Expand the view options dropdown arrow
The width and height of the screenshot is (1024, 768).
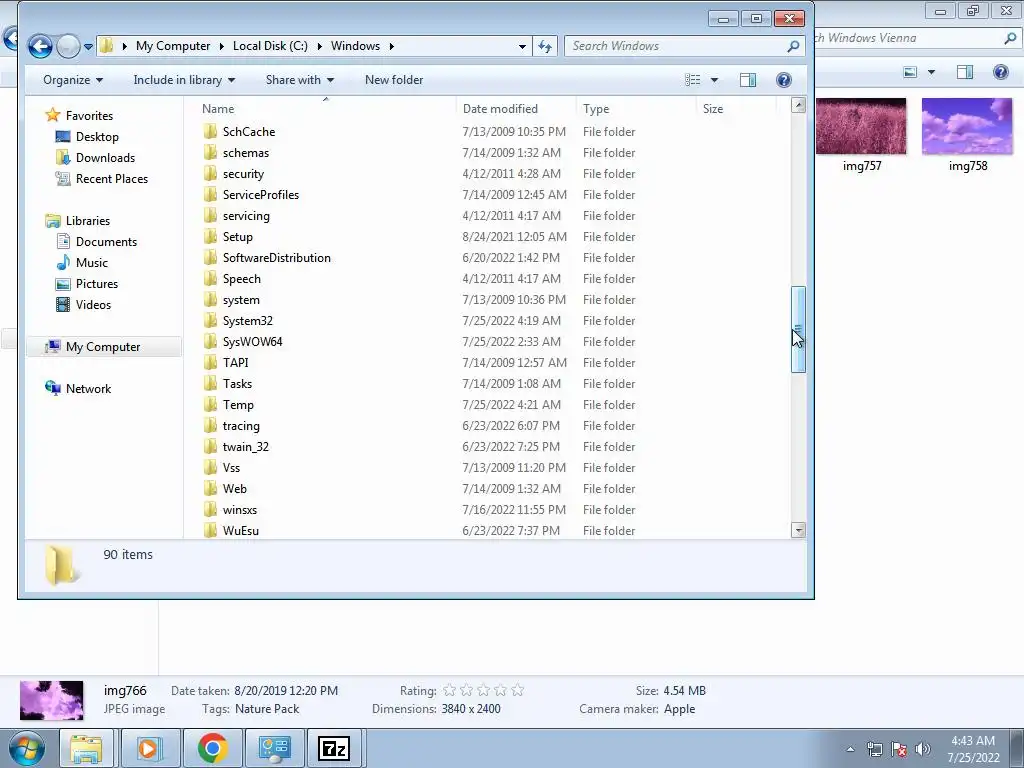[714, 80]
